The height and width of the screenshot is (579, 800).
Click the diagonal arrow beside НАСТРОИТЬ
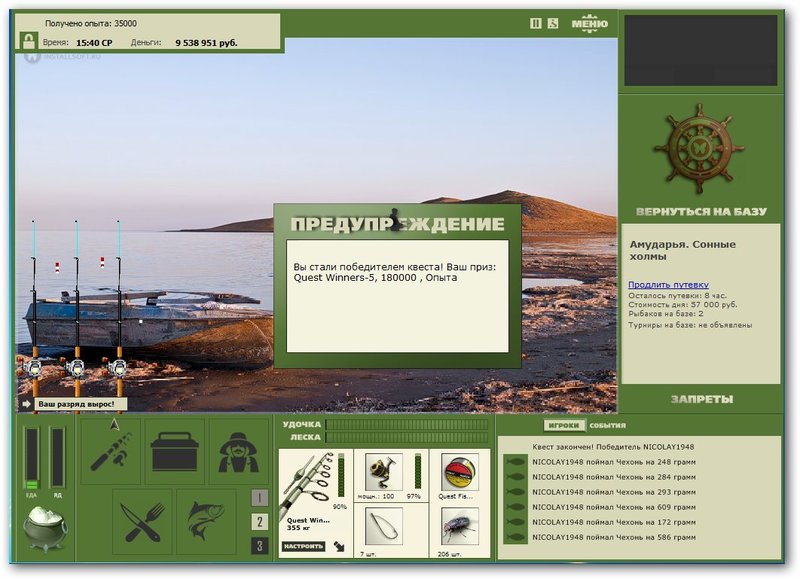[339, 547]
